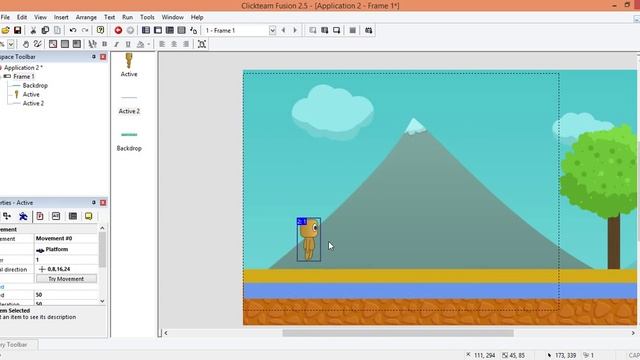The height and width of the screenshot is (360, 640).
Task: Open the Events properties tab icon
Action: click(x=73, y=216)
